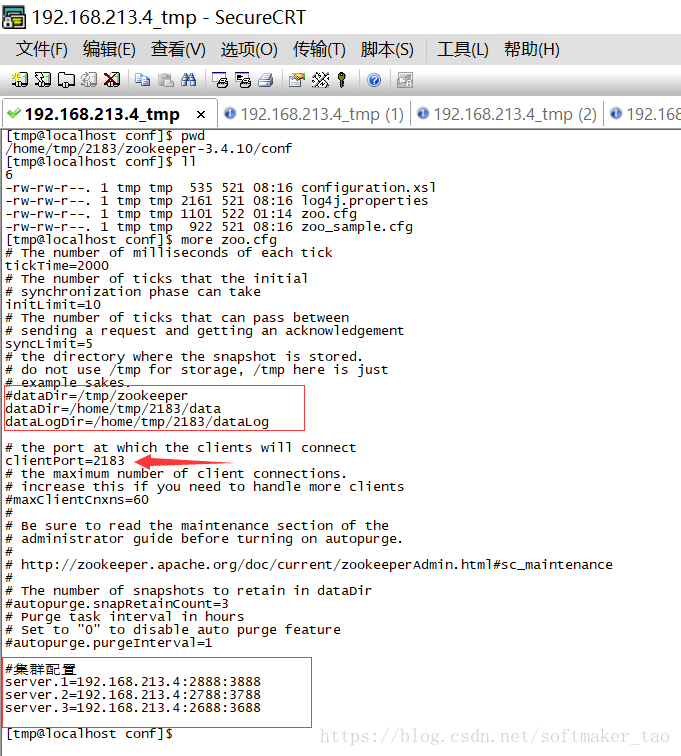
Task: Click the syncLimit=5 line
Action: [x=49, y=343]
